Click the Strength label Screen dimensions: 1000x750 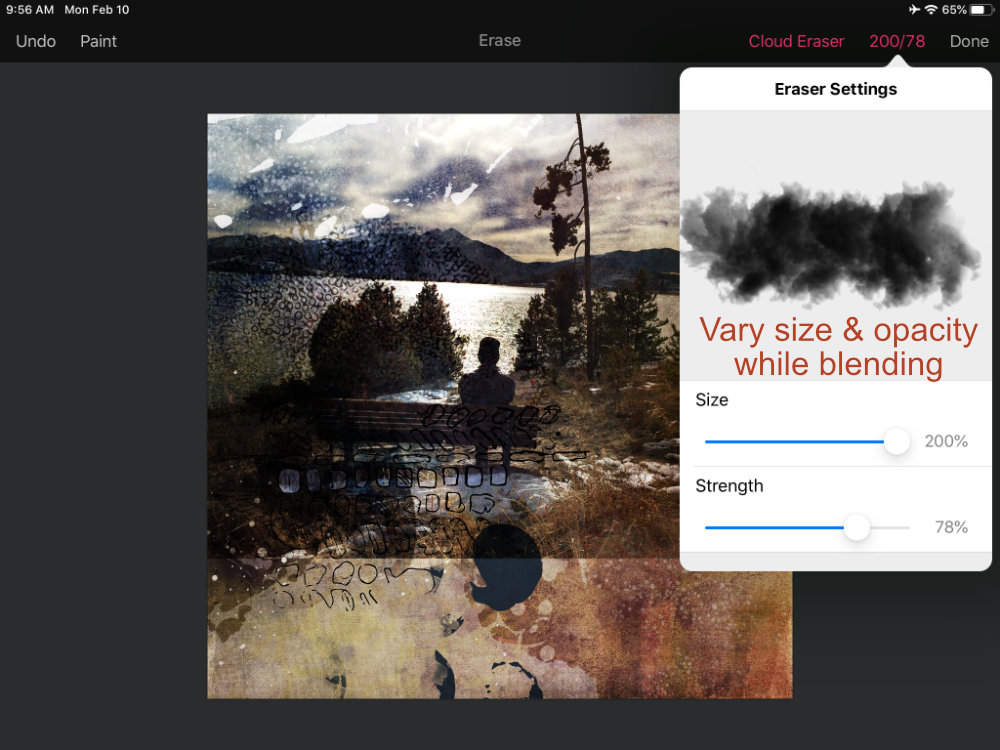point(729,486)
